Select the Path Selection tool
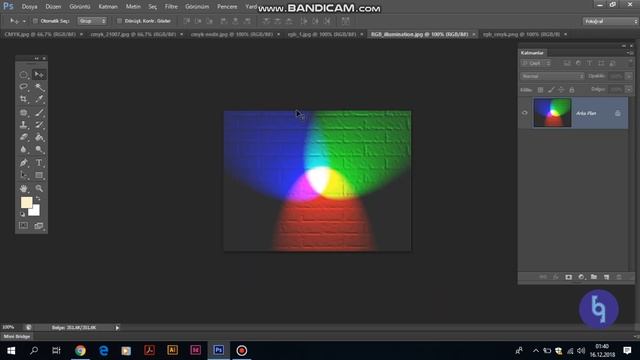 24,175
